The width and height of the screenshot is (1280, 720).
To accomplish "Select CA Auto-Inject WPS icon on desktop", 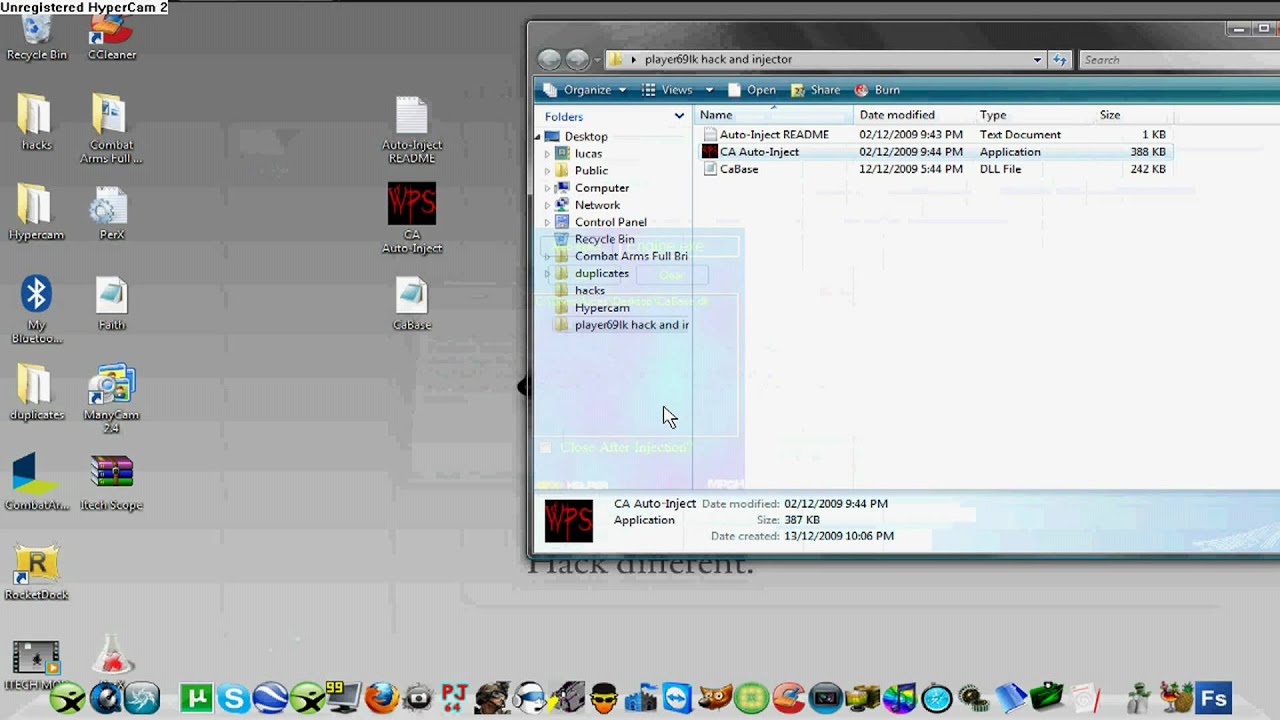I will coord(411,216).
